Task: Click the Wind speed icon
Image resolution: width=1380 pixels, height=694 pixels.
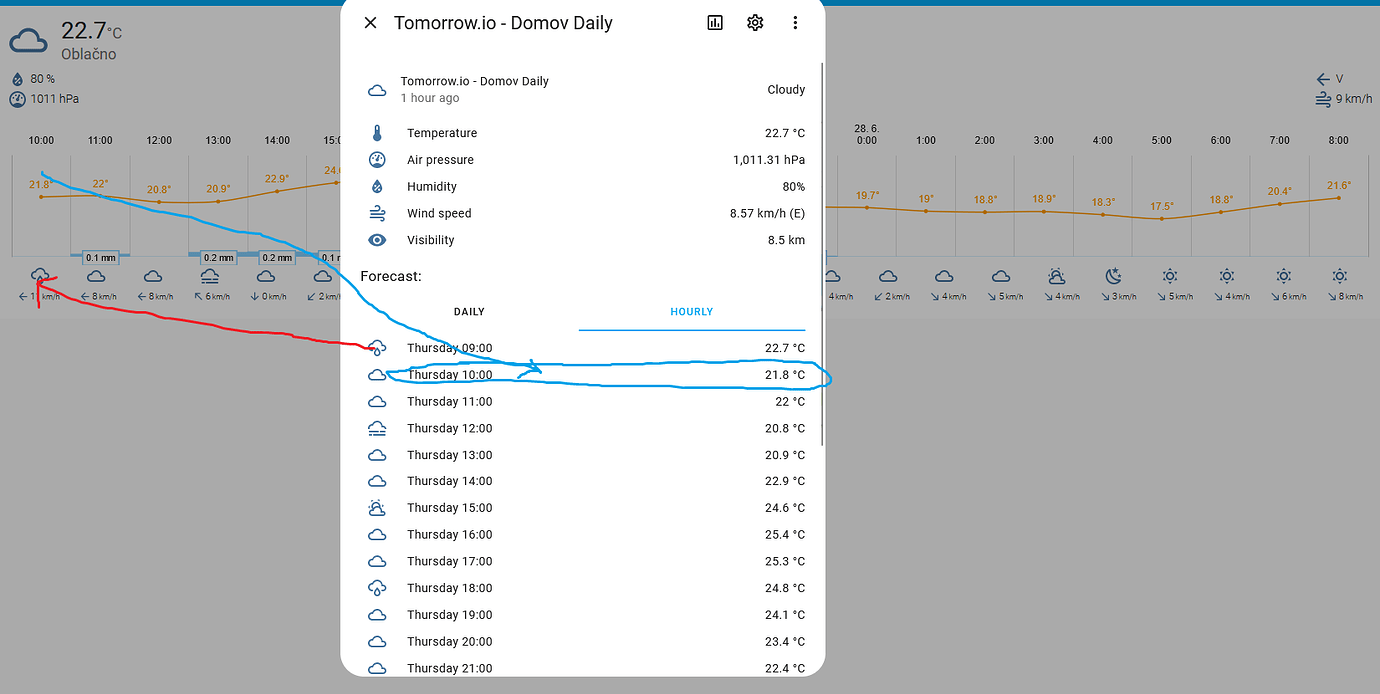Action: click(x=377, y=213)
